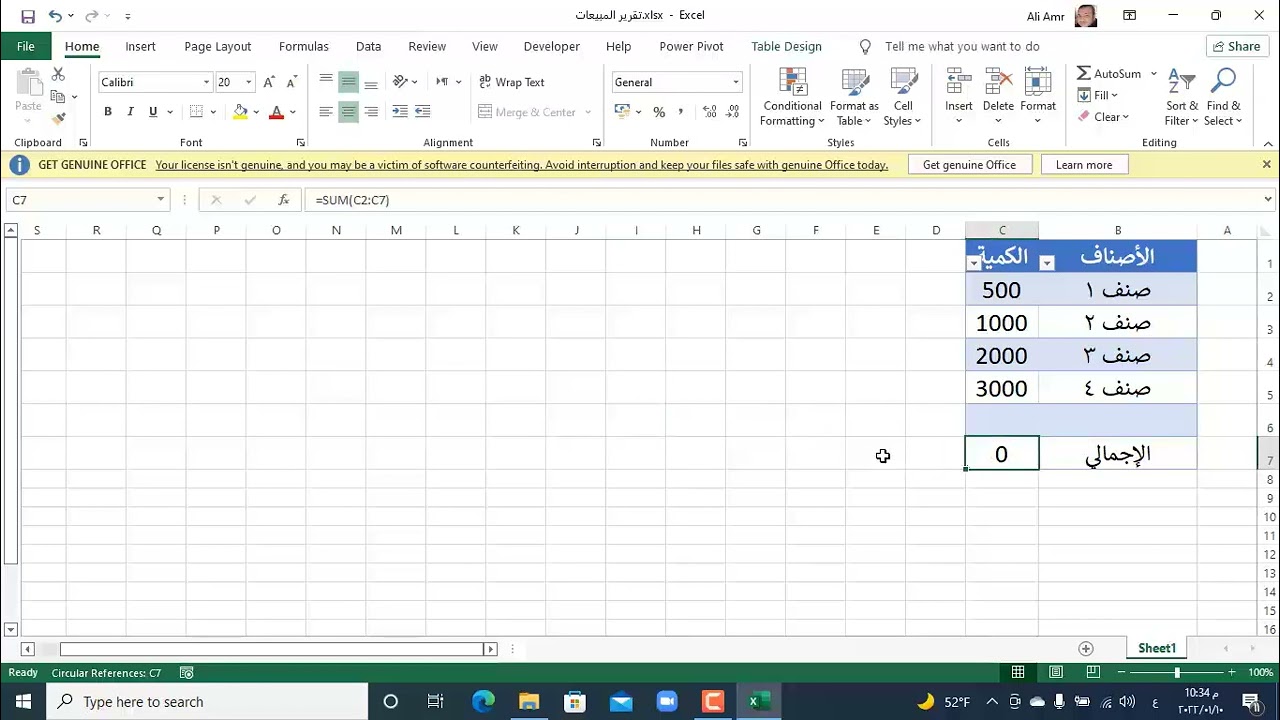Toggle Bold formatting
This screenshot has width=1280, height=720.
tap(108, 112)
